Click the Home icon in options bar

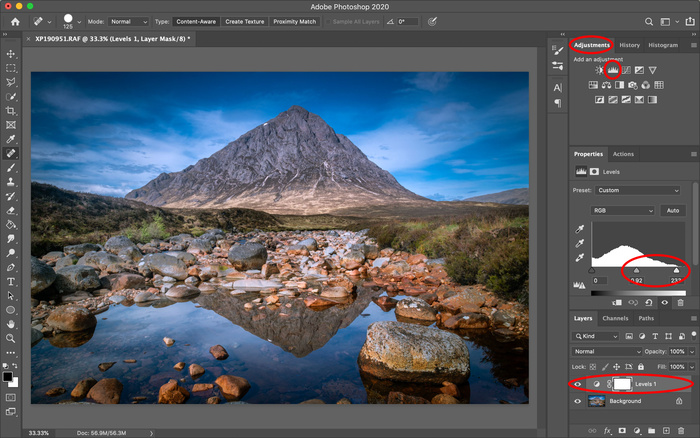tap(14, 21)
